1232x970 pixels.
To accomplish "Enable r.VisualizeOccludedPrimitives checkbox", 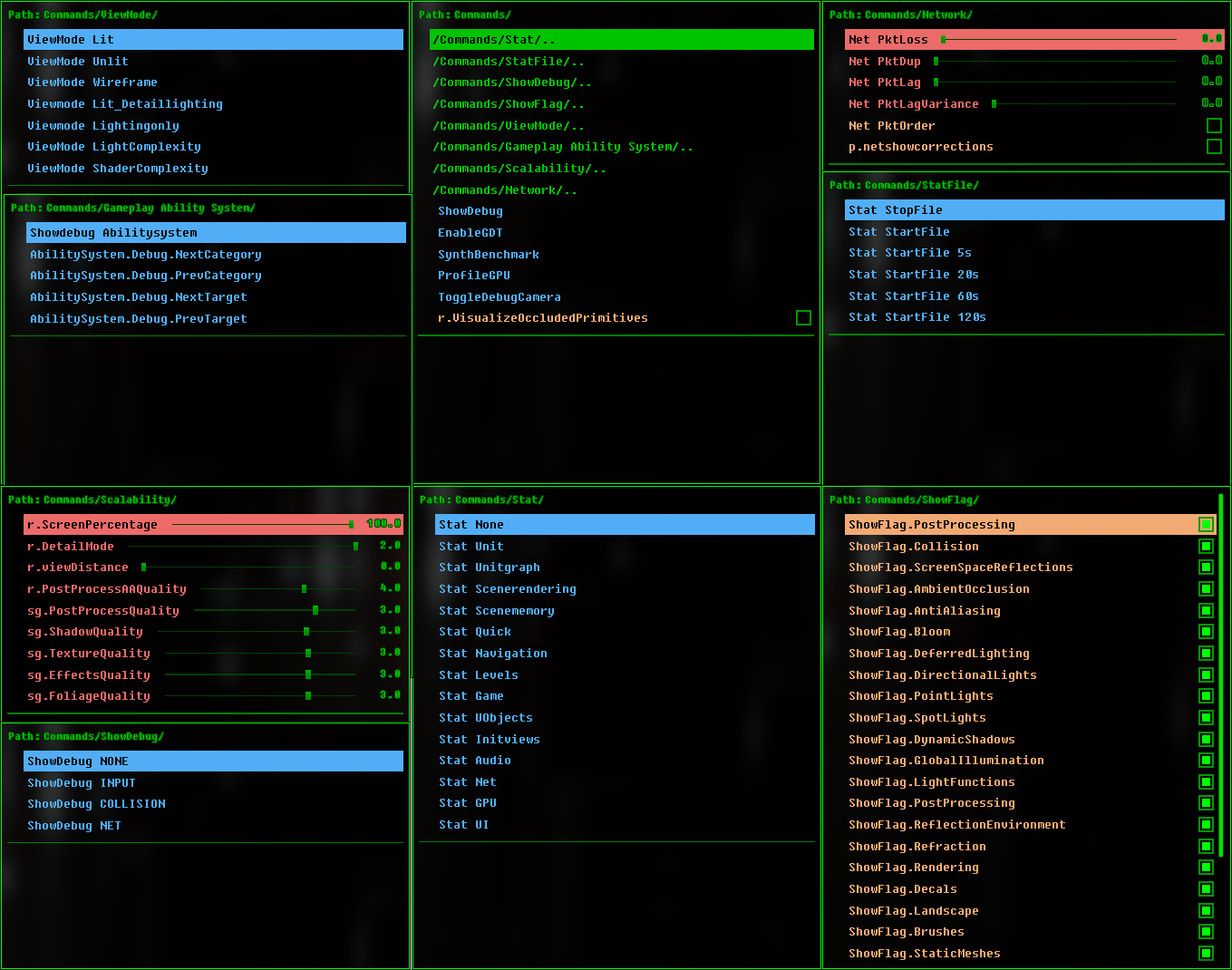I will point(803,317).
